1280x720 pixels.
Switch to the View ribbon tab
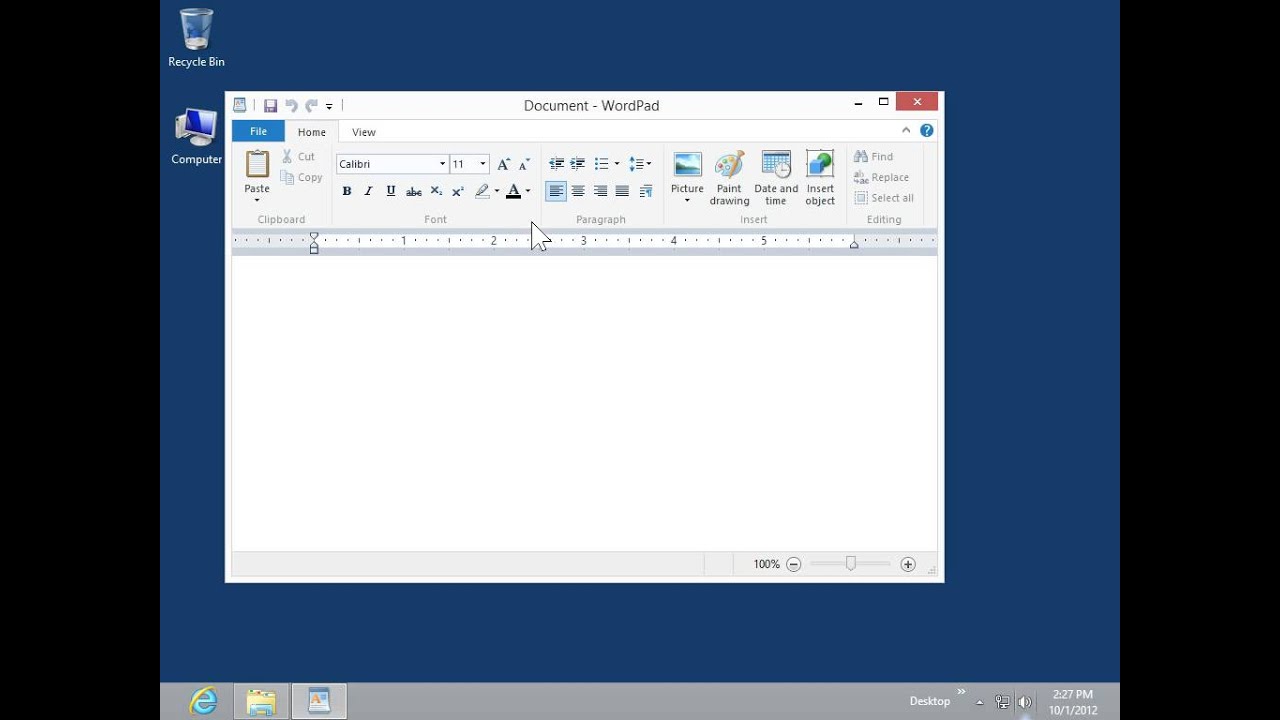coord(364,132)
